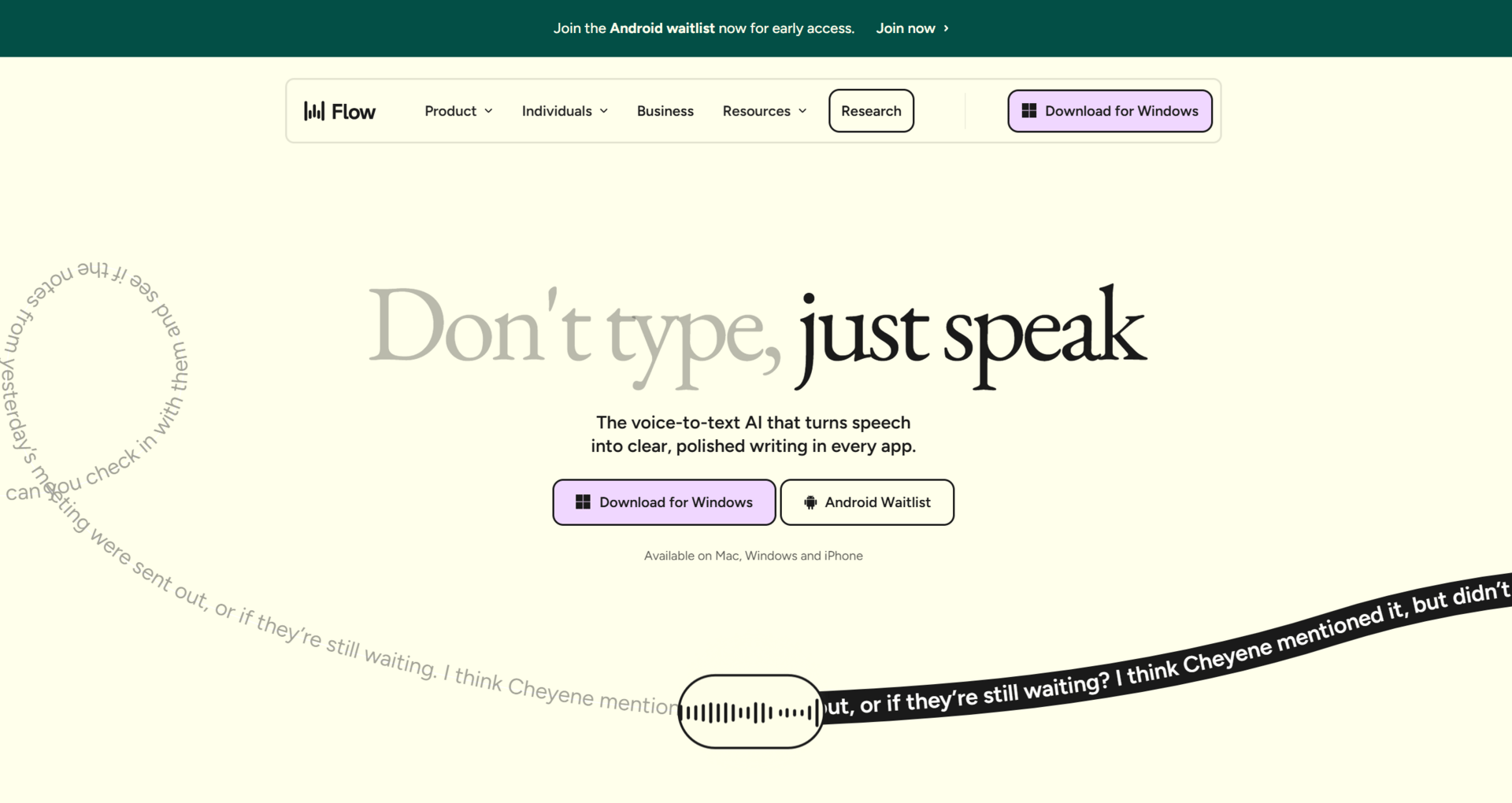Click the Flow logo icon
The height and width of the screenshot is (803, 1512).
(314, 111)
